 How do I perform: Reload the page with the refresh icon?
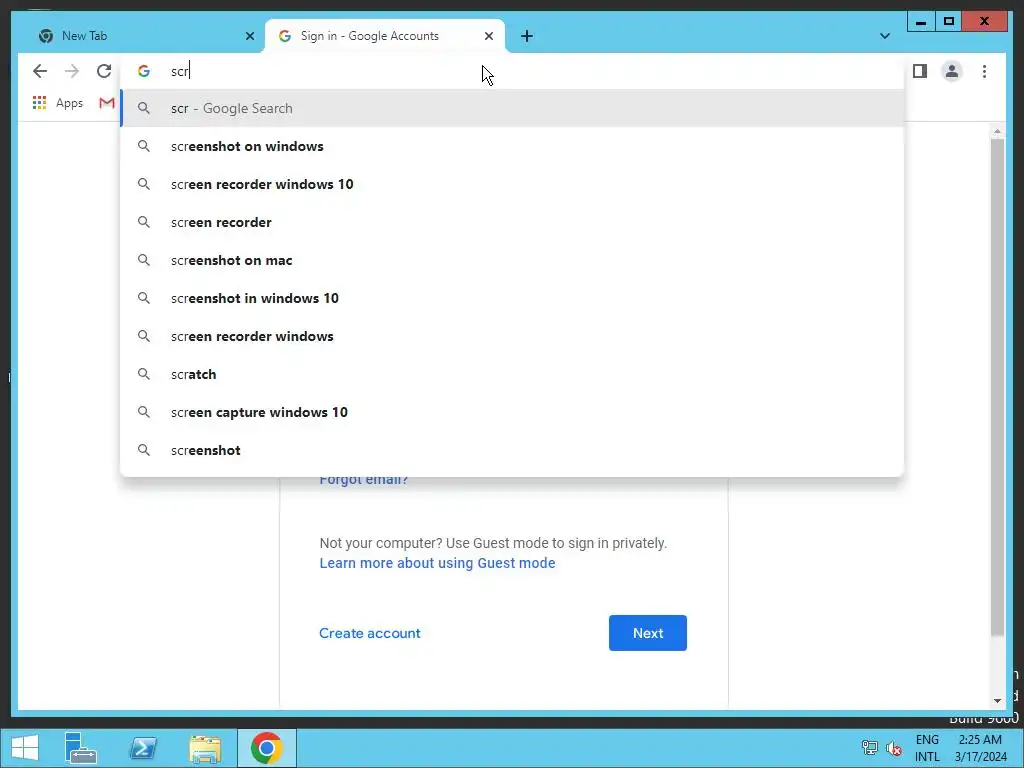point(104,71)
